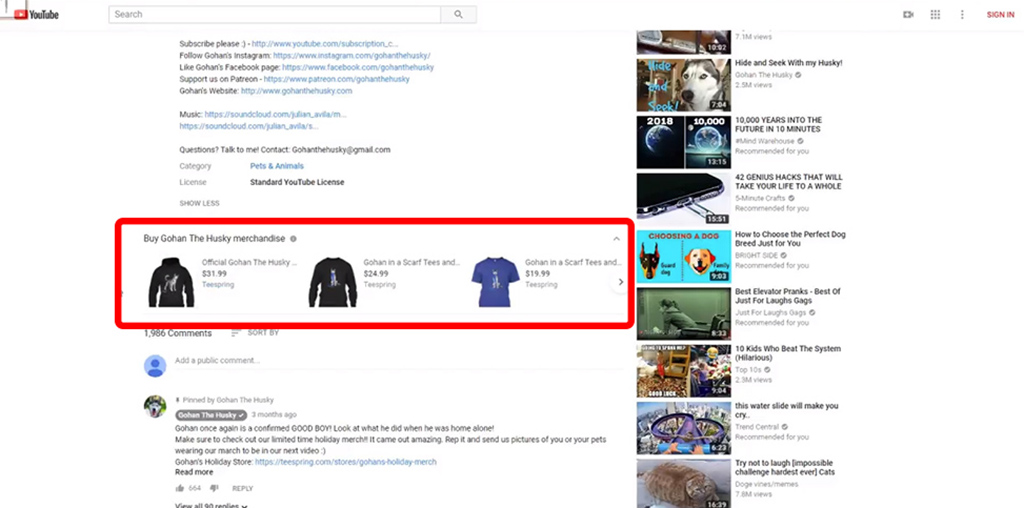Click Mind Warehouse channel name
Image resolution: width=1024 pixels, height=508 pixels.
pyautogui.click(x=765, y=141)
